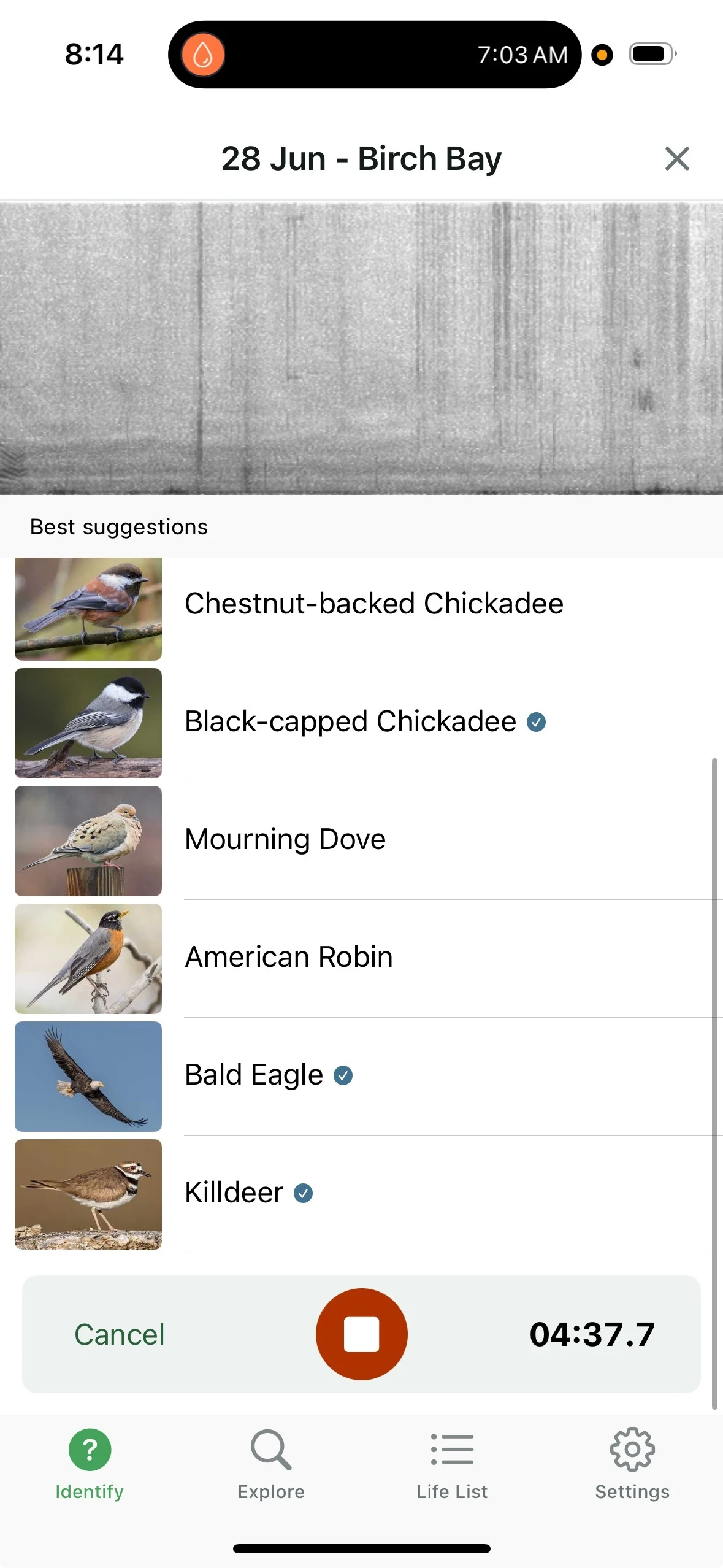Select the Chestnut-backed Chickadee suggestion name
The width and height of the screenshot is (723, 1568).
click(374, 604)
